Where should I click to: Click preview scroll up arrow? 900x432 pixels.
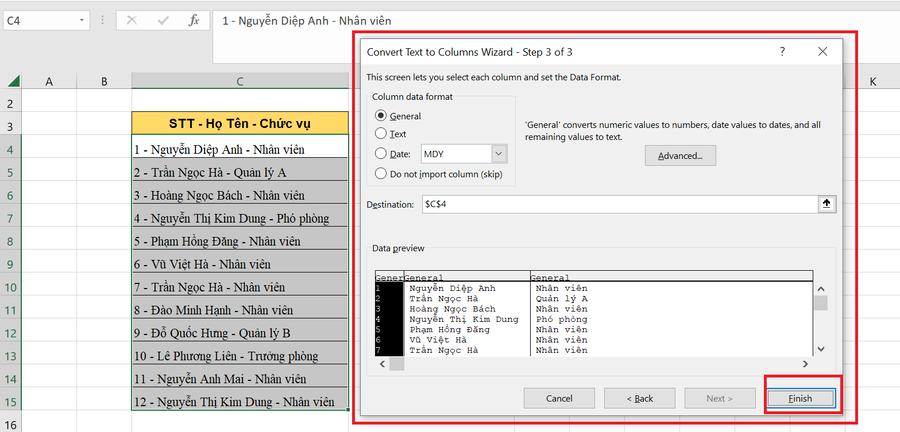[x=821, y=289]
